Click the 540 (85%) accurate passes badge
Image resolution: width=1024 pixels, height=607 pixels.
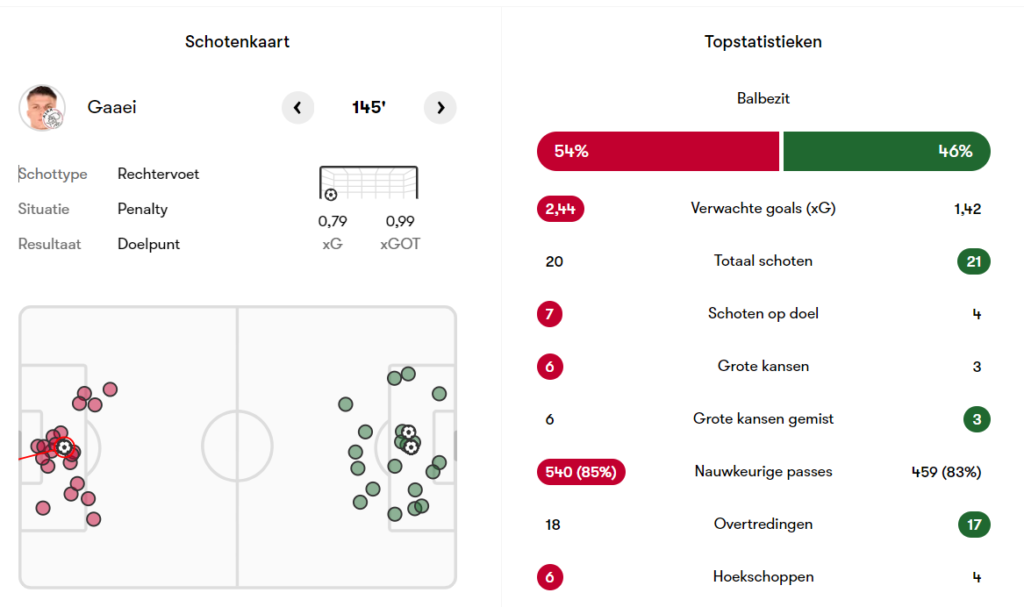[x=581, y=472]
